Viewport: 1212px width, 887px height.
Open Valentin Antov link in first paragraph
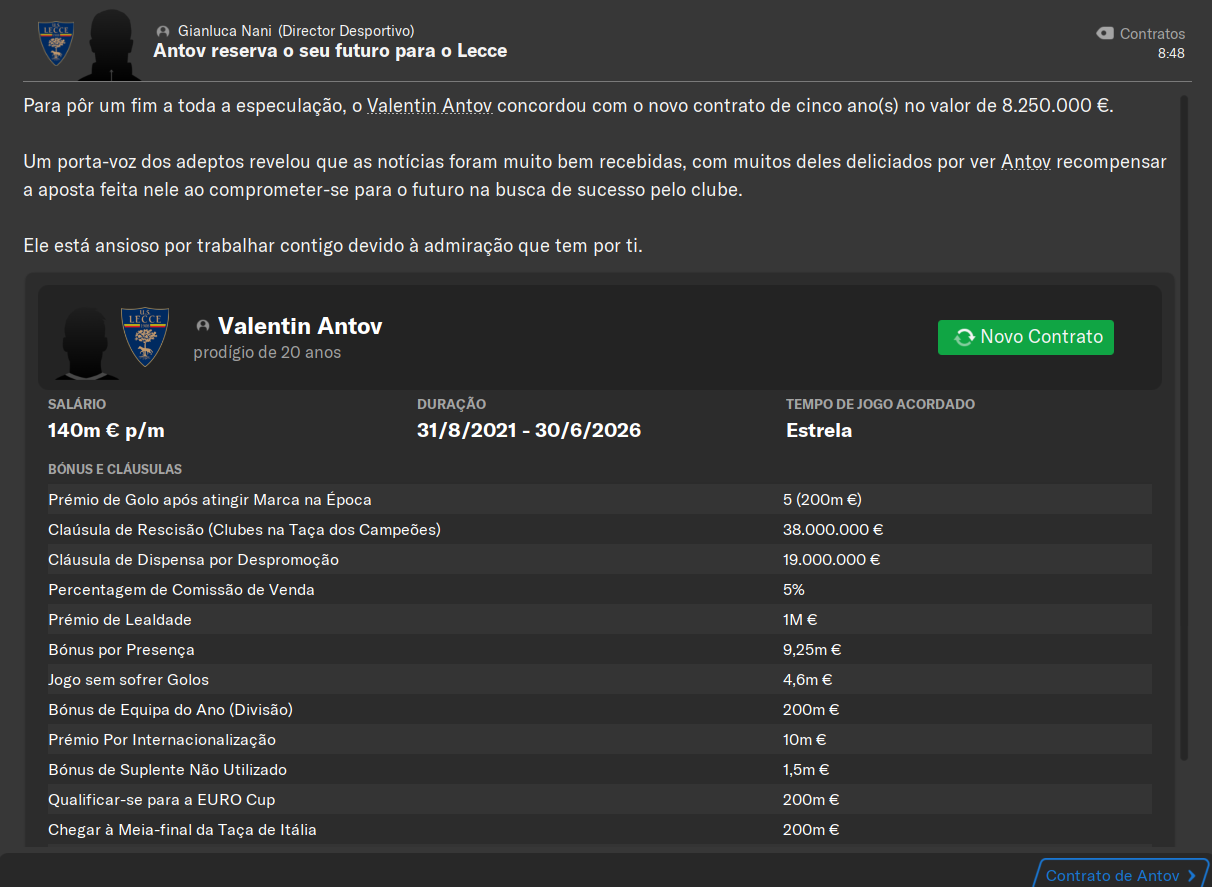click(430, 106)
